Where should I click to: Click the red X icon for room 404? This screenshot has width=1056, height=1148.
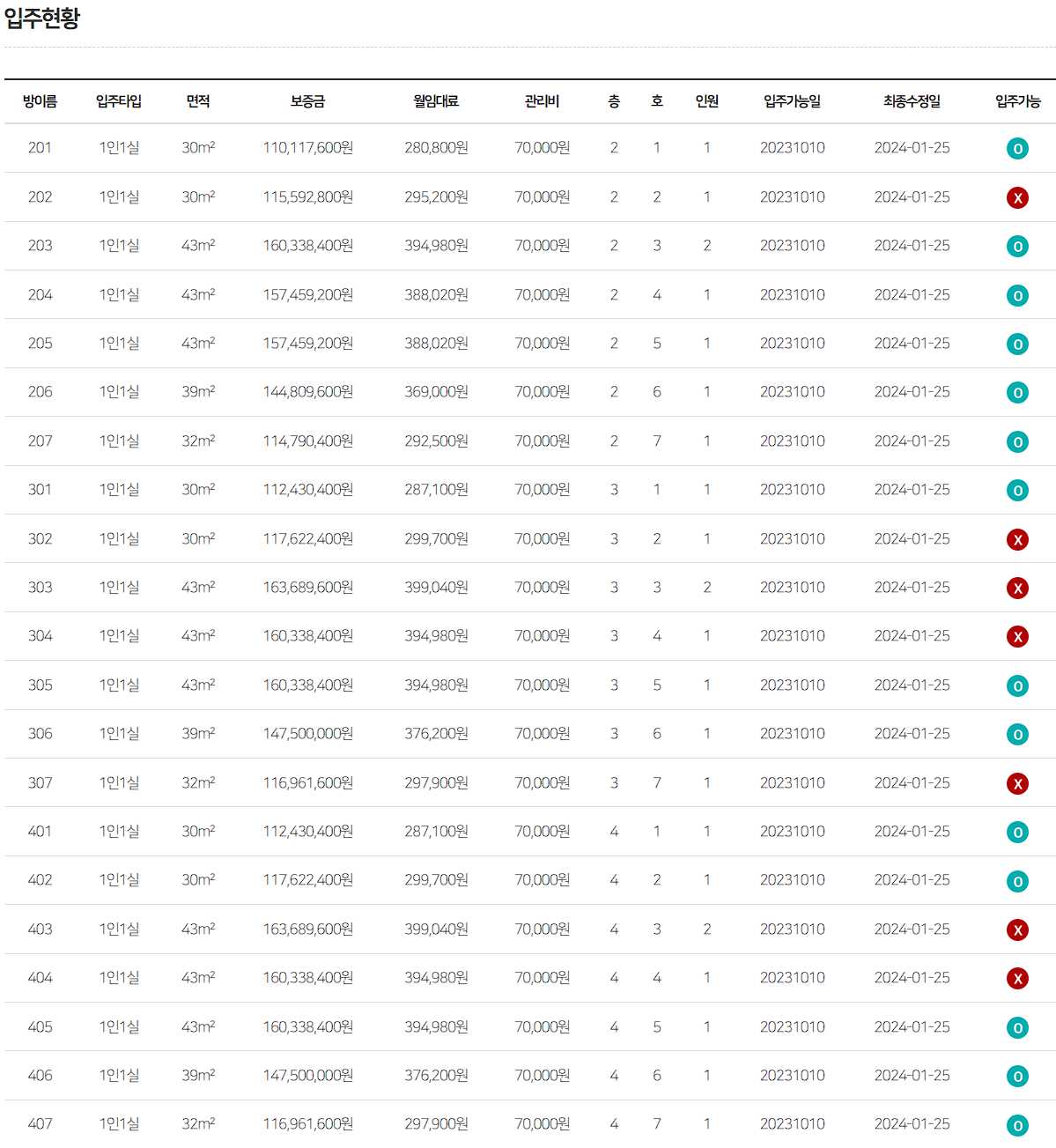pyautogui.click(x=1017, y=978)
